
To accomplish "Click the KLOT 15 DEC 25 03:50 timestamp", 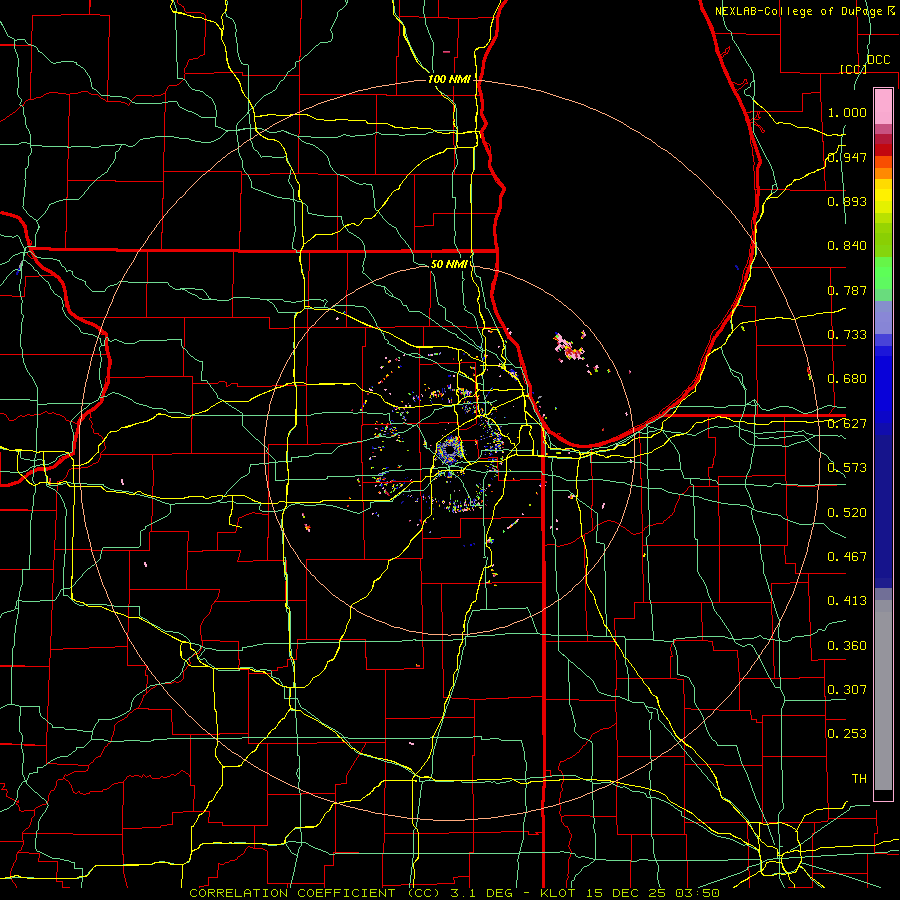I will pos(630,893).
